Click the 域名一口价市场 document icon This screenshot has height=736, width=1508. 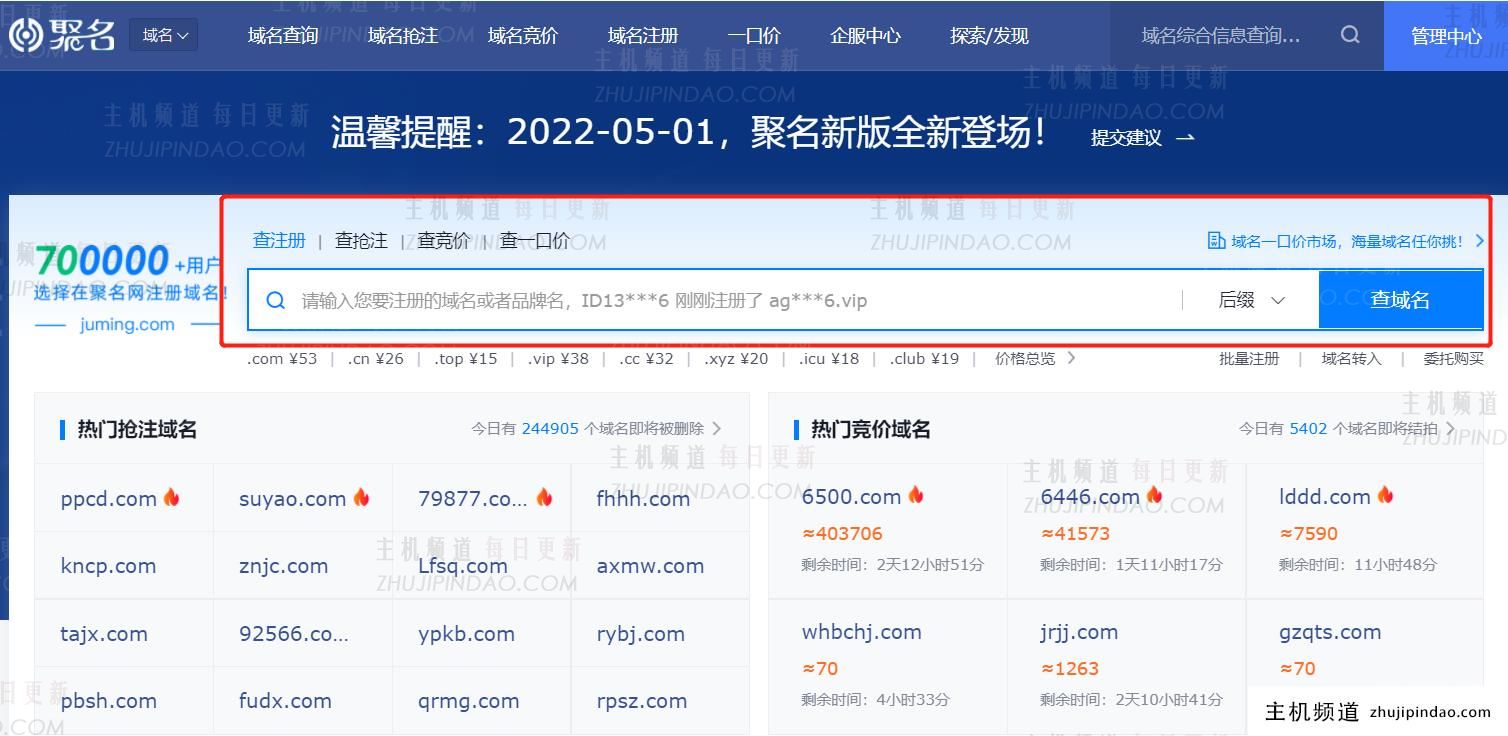tap(1216, 241)
